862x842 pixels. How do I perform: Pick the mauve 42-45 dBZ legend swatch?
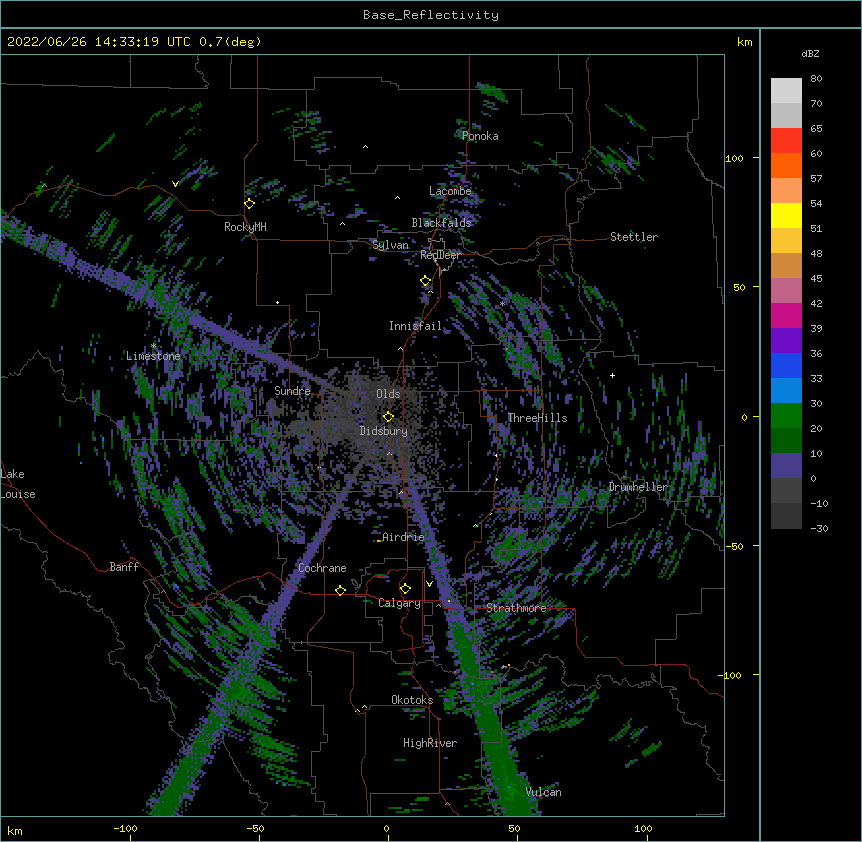(x=786, y=290)
